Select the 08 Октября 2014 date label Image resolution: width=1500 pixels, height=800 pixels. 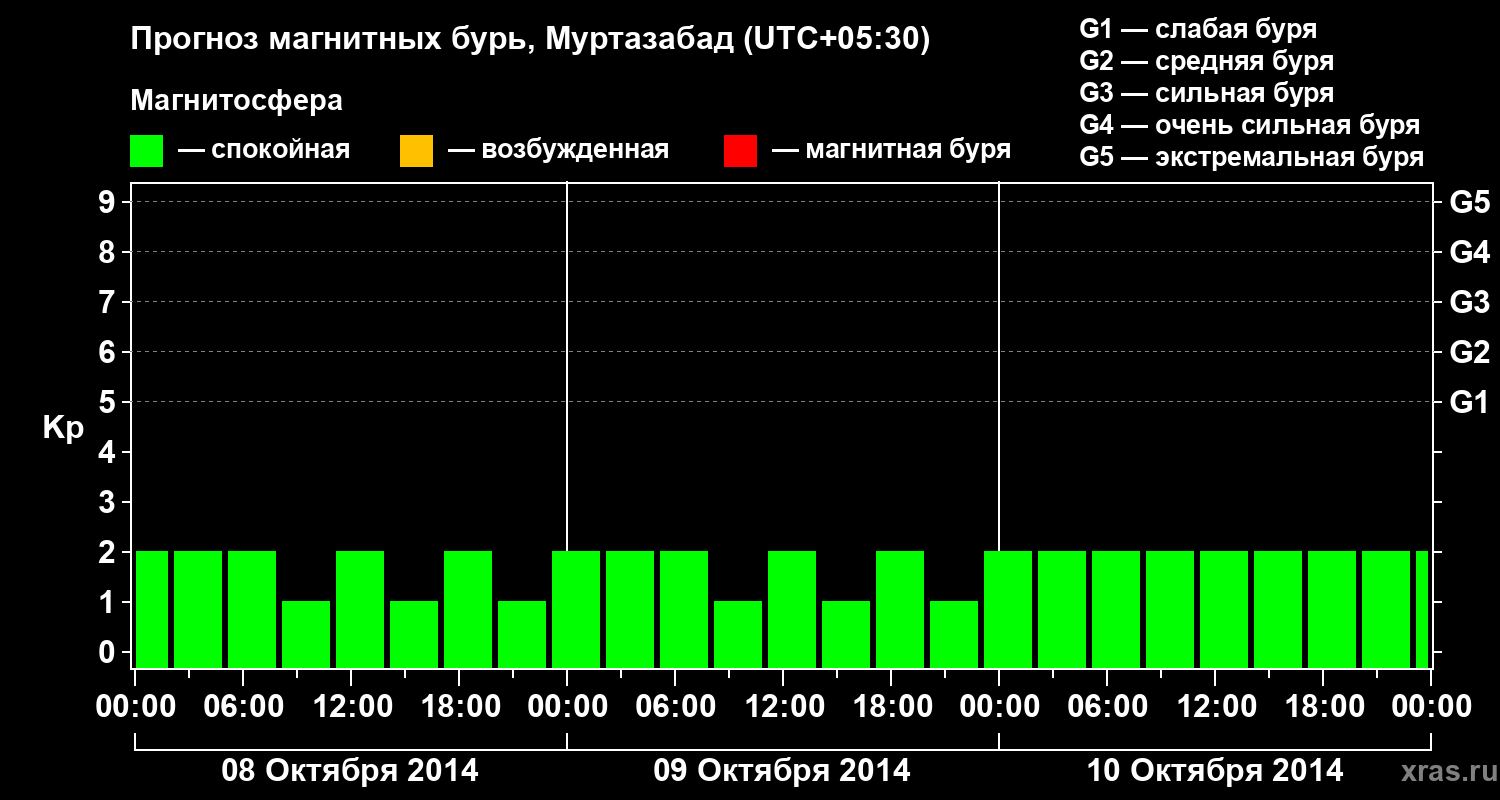(x=350, y=771)
